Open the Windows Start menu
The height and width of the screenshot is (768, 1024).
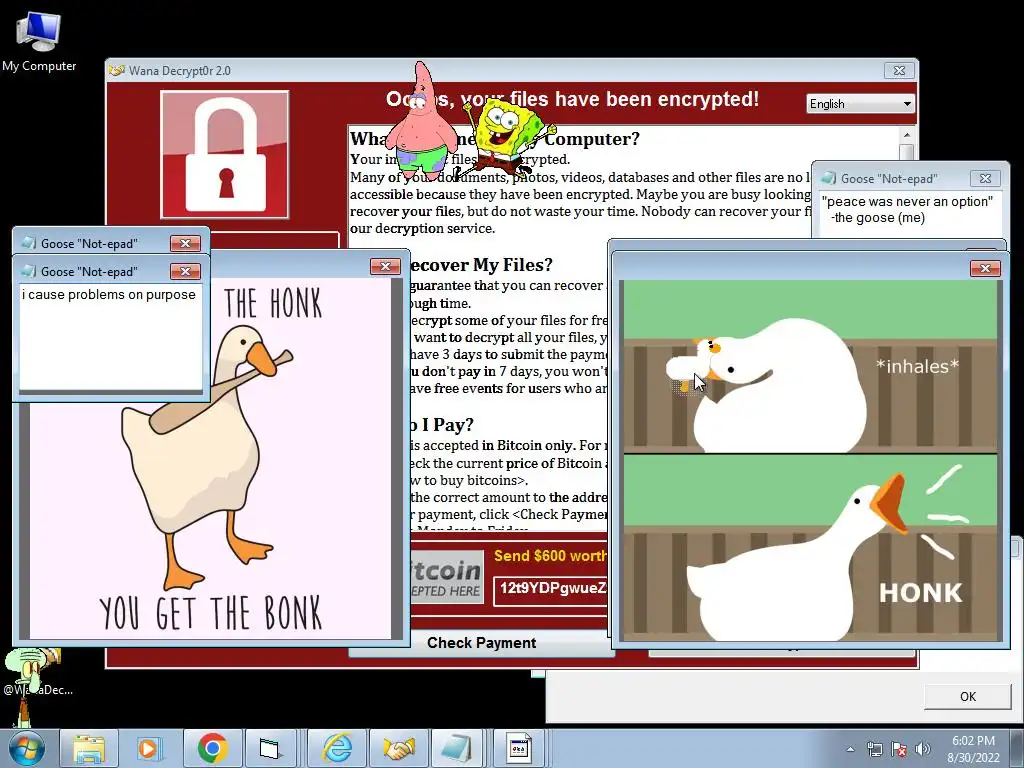(x=26, y=749)
